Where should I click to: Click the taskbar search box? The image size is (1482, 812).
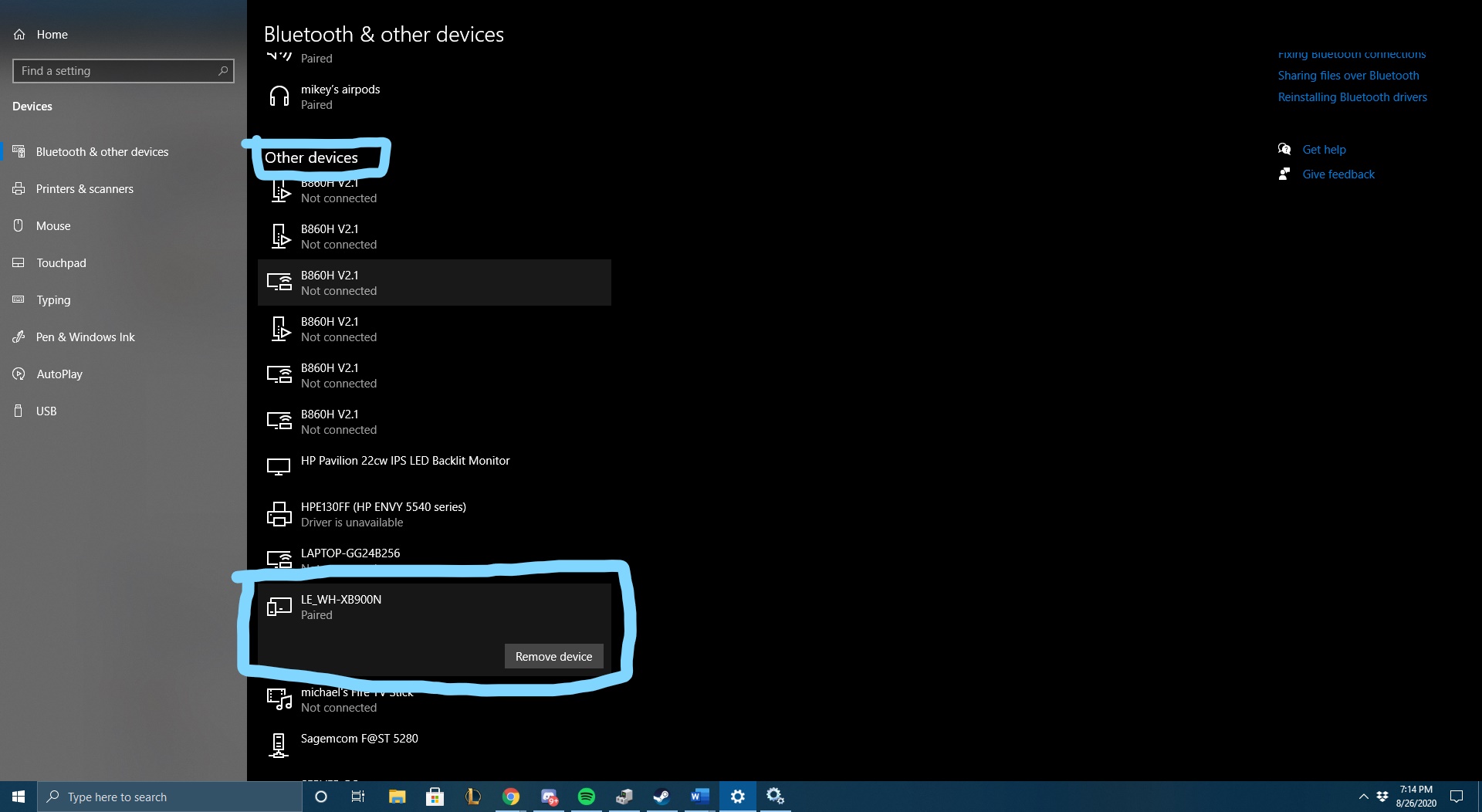pos(170,797)
